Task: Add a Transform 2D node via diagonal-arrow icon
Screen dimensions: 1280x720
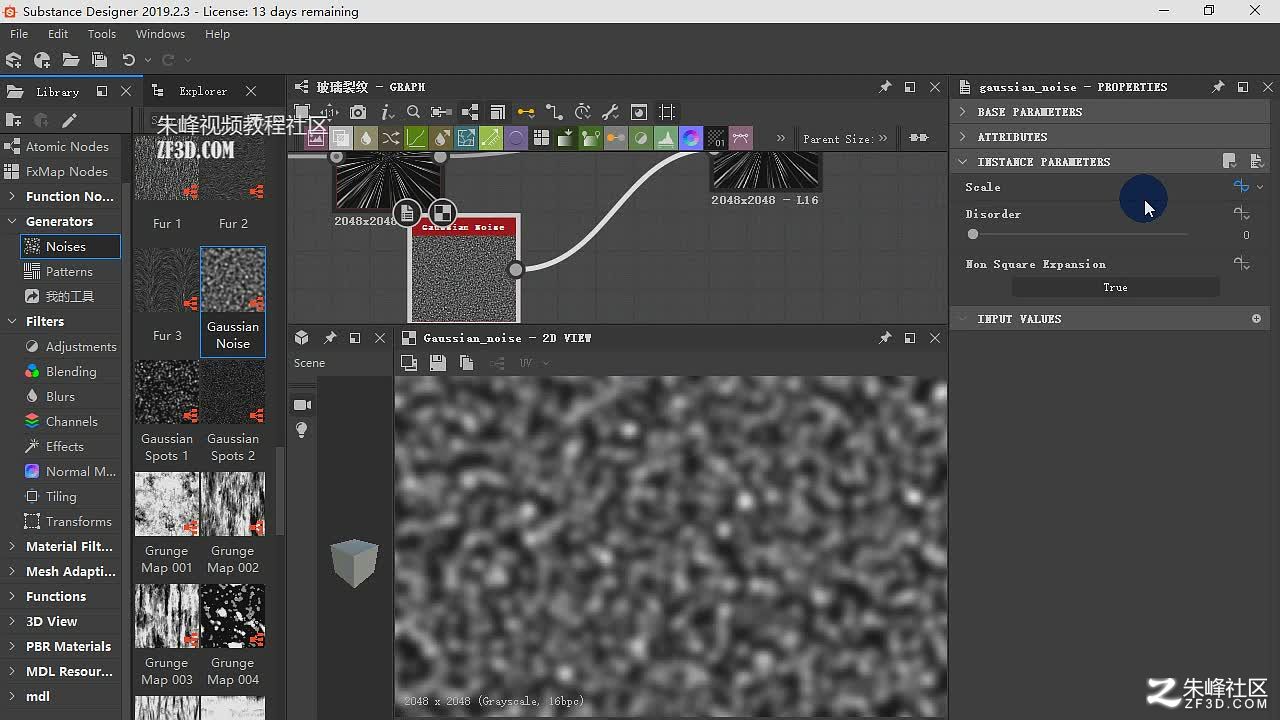Action: 491,138
